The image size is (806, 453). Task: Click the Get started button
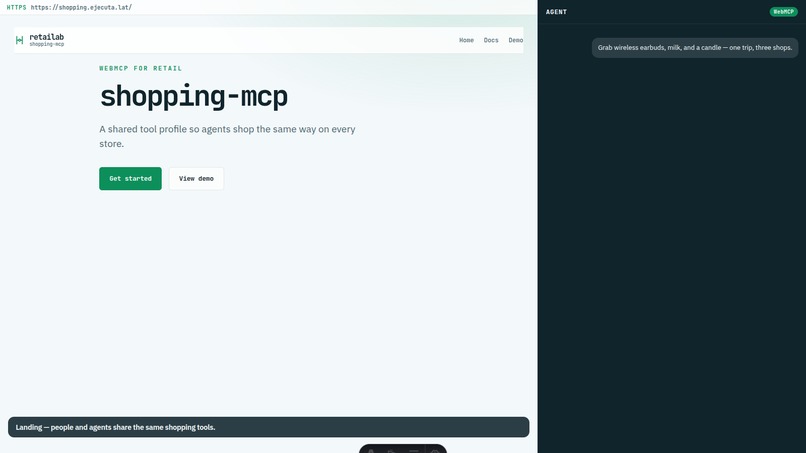pyautogui.click(x=130, y=178)
